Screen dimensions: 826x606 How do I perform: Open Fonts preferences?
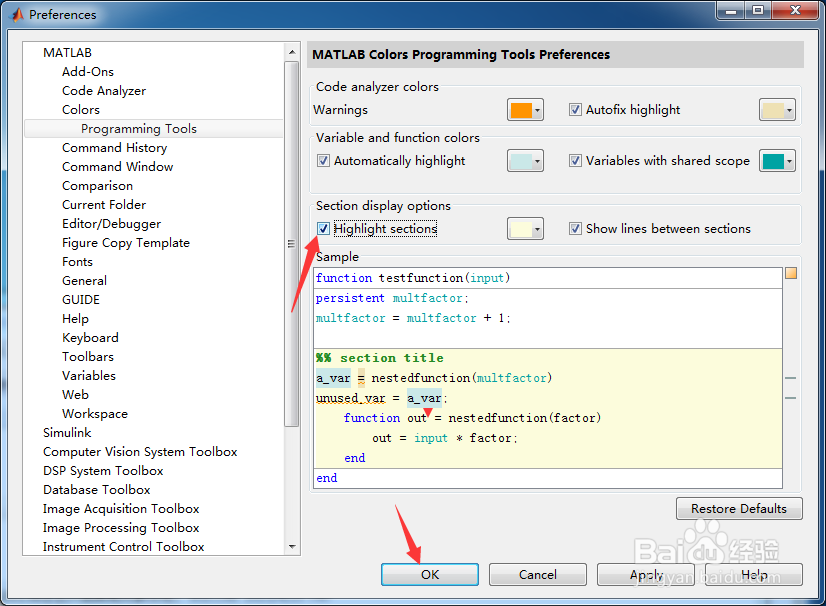[77, 261]
